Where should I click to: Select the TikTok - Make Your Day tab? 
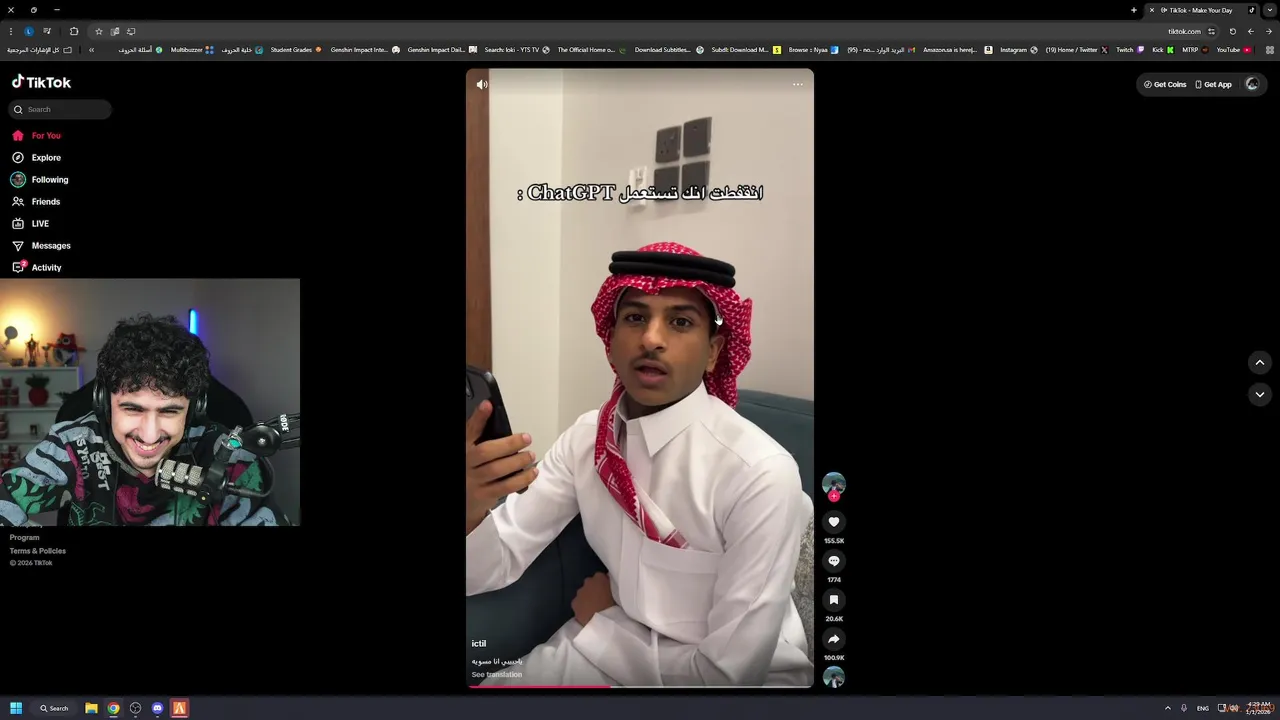click(x=1202, y=10)
